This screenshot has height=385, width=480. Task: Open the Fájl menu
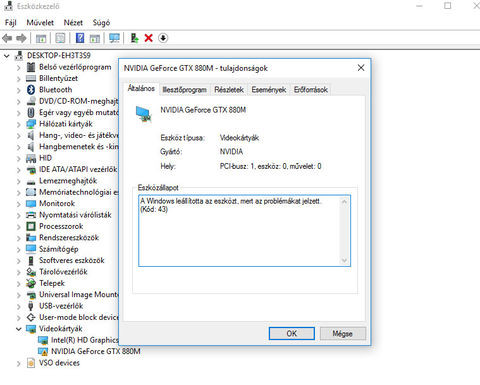(11, 23)
